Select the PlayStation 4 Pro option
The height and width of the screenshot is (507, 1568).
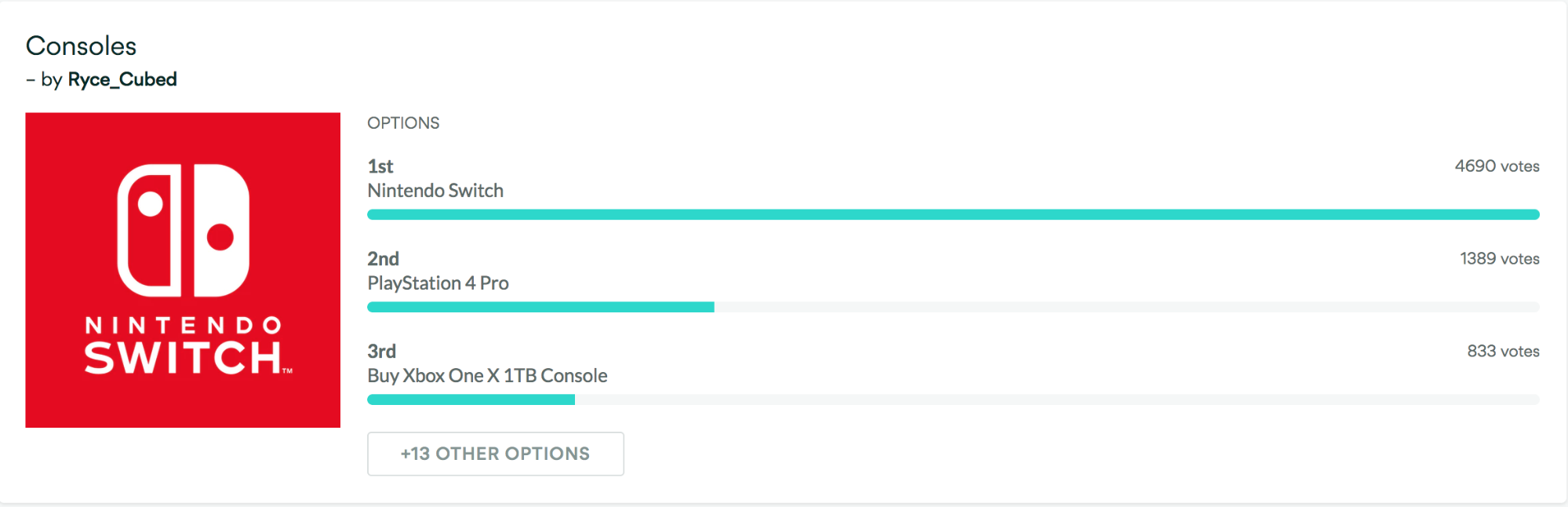[438, 283]
